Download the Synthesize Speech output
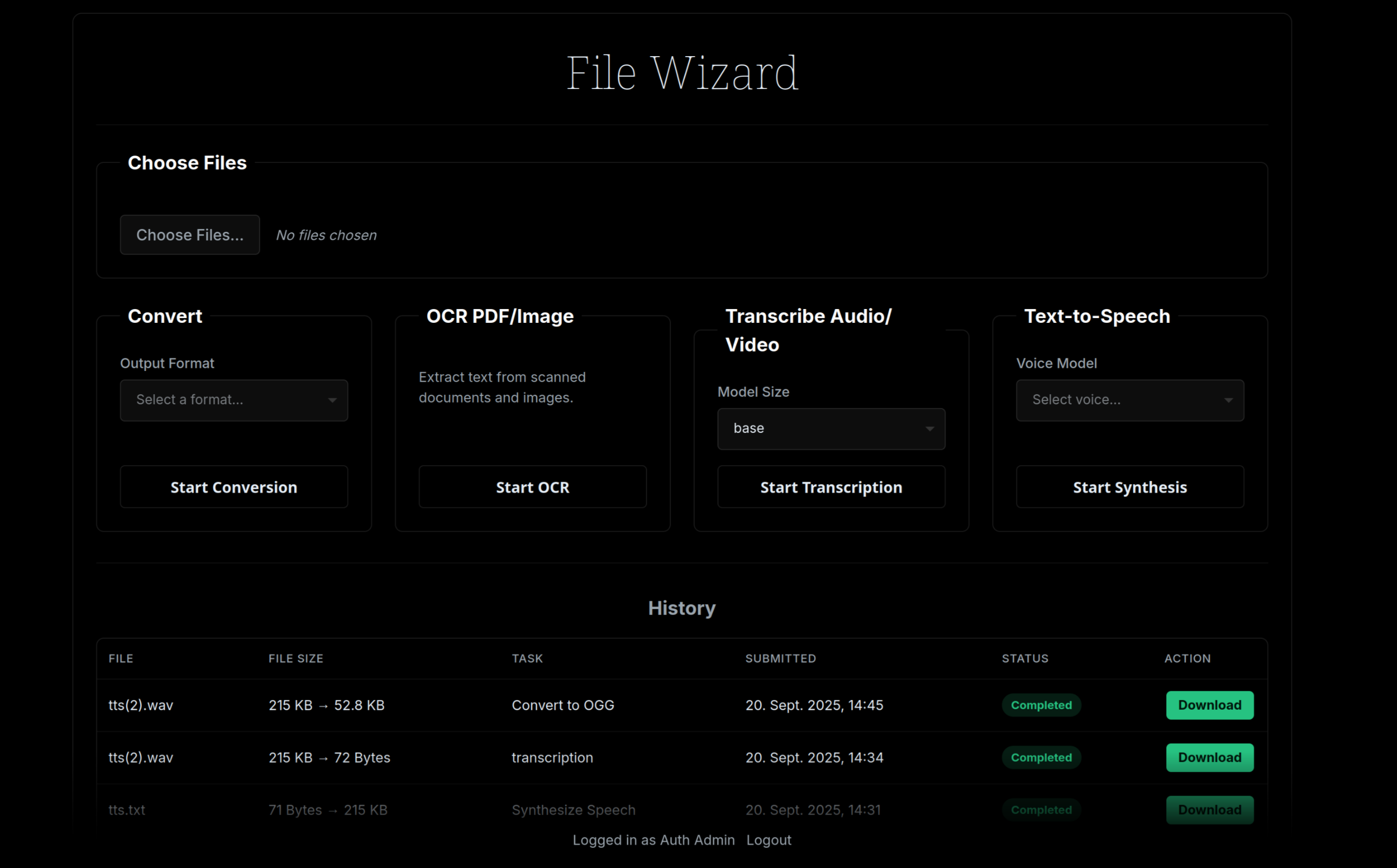1397x868 pixels. (1209, 809)
